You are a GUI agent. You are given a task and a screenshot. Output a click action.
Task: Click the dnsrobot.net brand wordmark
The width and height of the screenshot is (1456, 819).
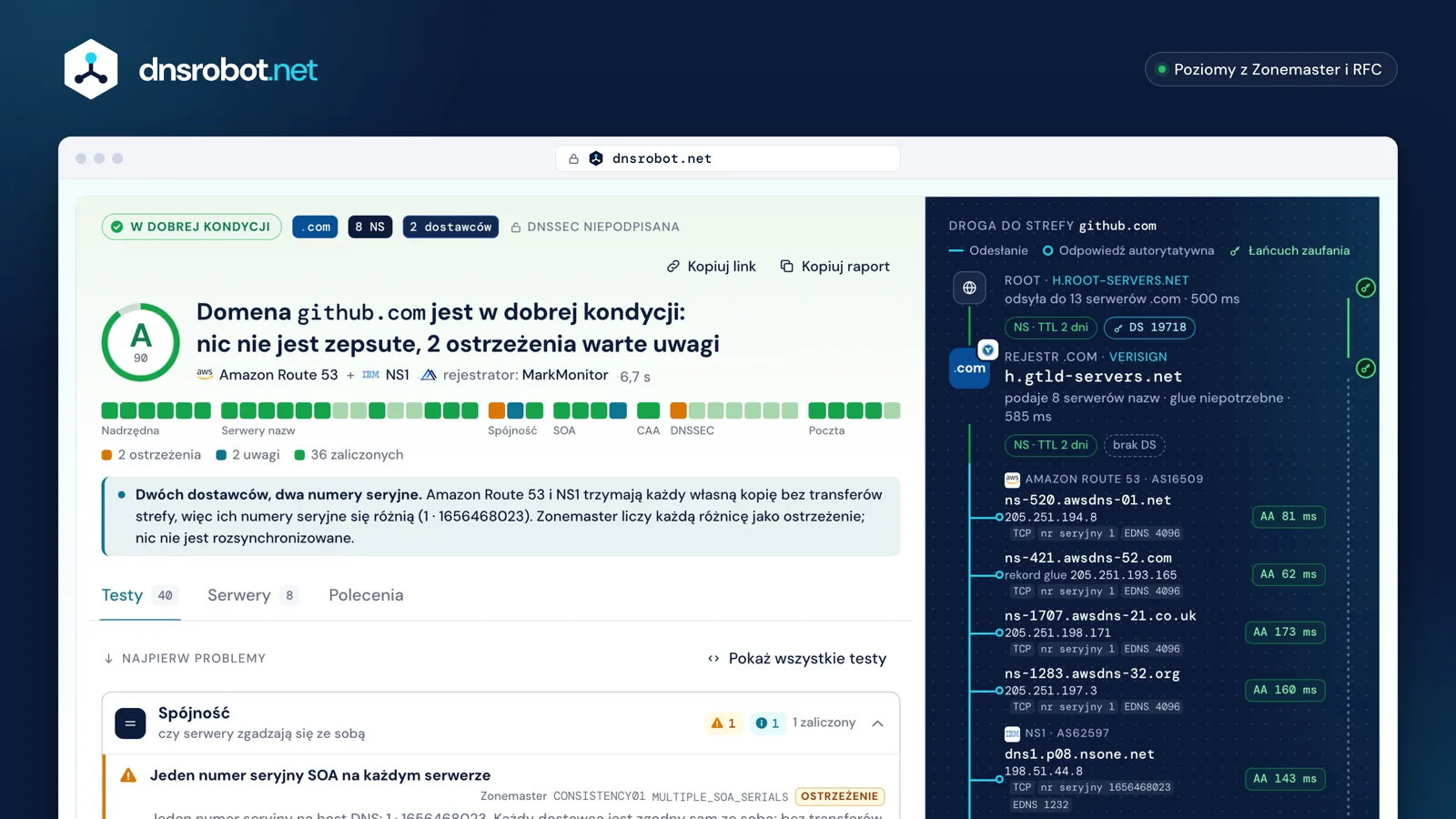point(227,70)
